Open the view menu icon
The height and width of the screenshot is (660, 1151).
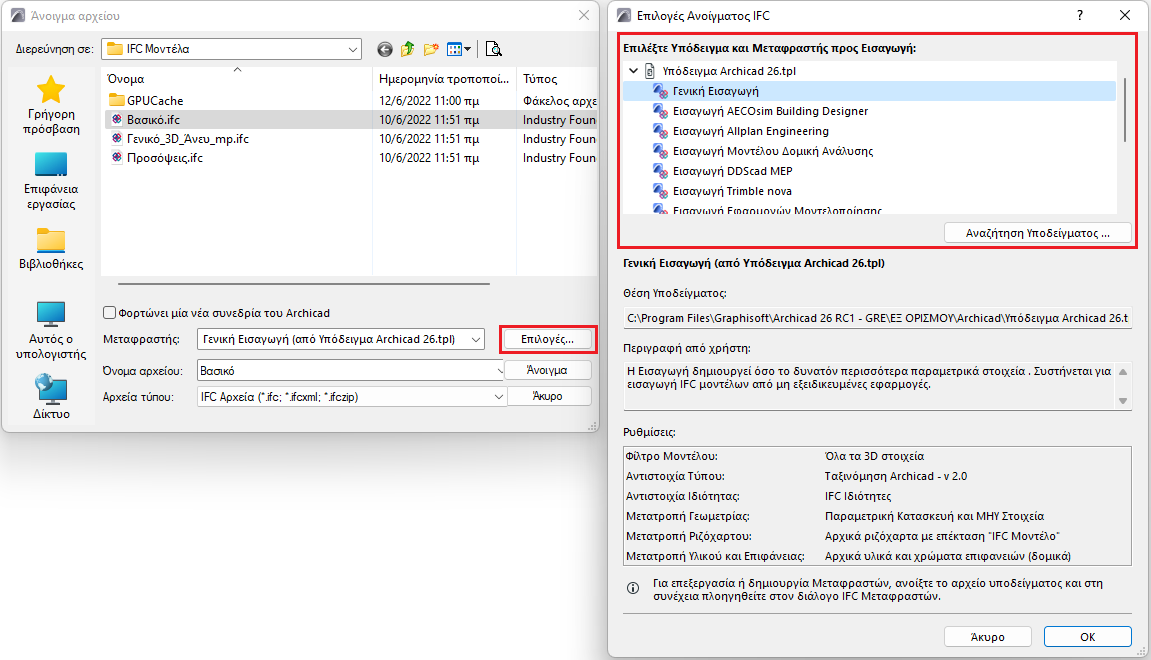[454, 49]
